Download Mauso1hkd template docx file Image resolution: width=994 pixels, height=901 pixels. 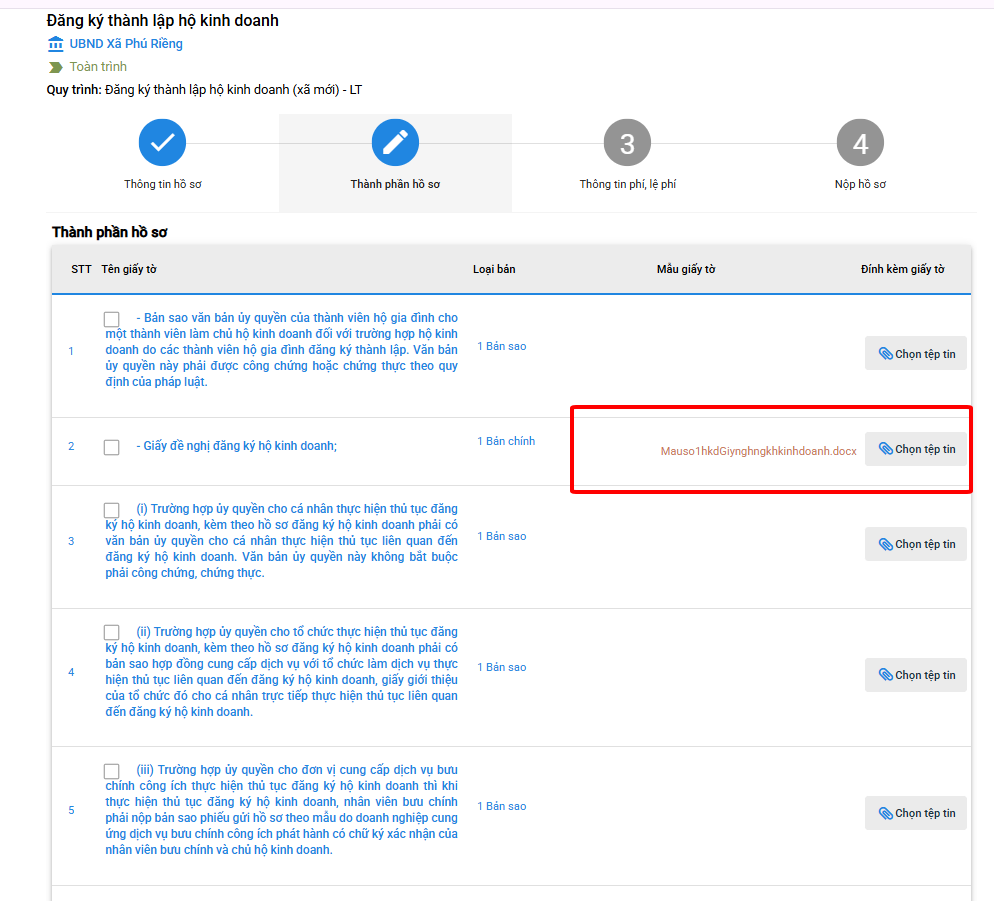tap(758, 451)
